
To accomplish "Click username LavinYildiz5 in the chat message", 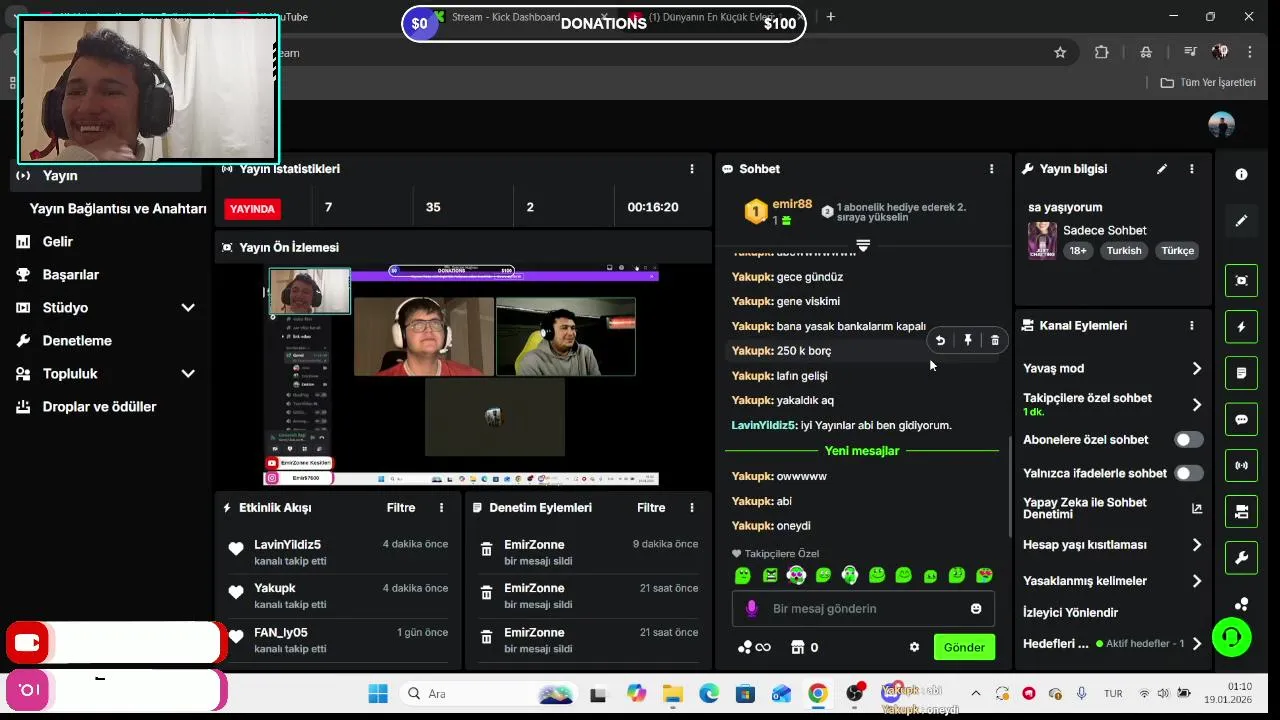I will (764, 425).
